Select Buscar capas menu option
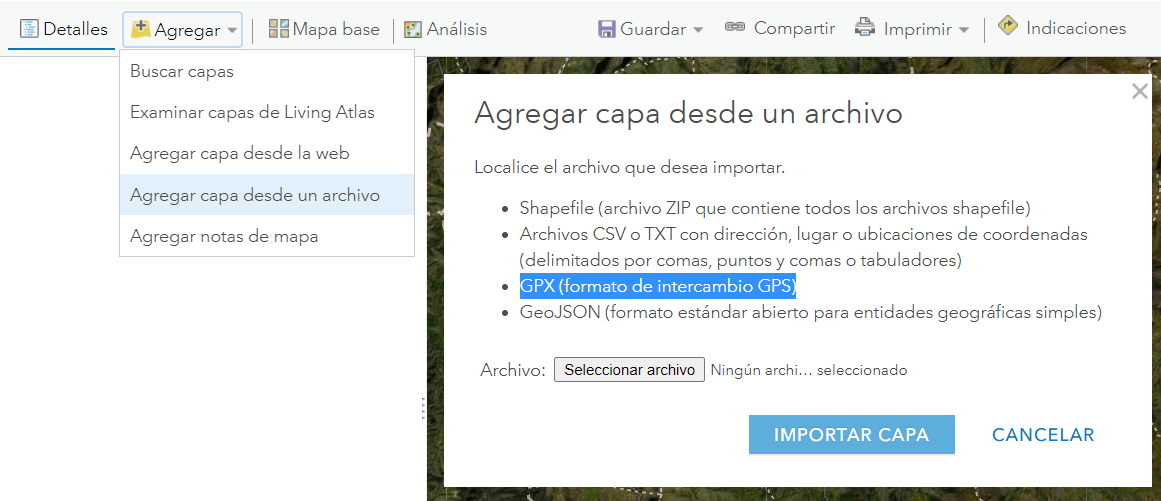The image size is (1161, 501). click(182, 72)
